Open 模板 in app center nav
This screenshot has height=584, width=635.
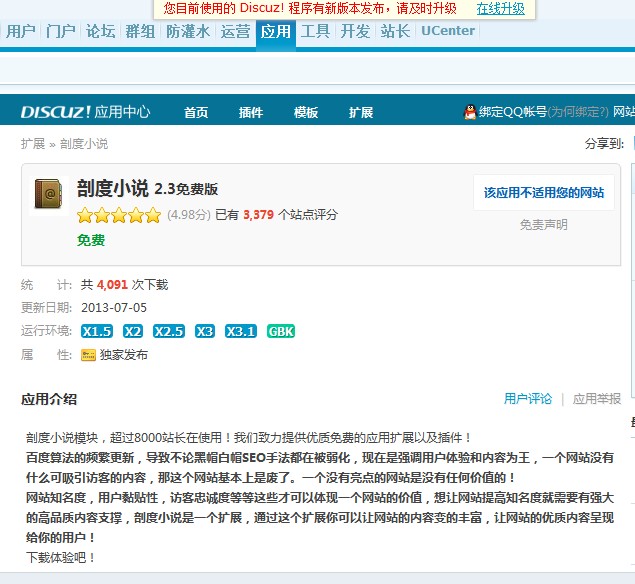[x=306, y=112]
